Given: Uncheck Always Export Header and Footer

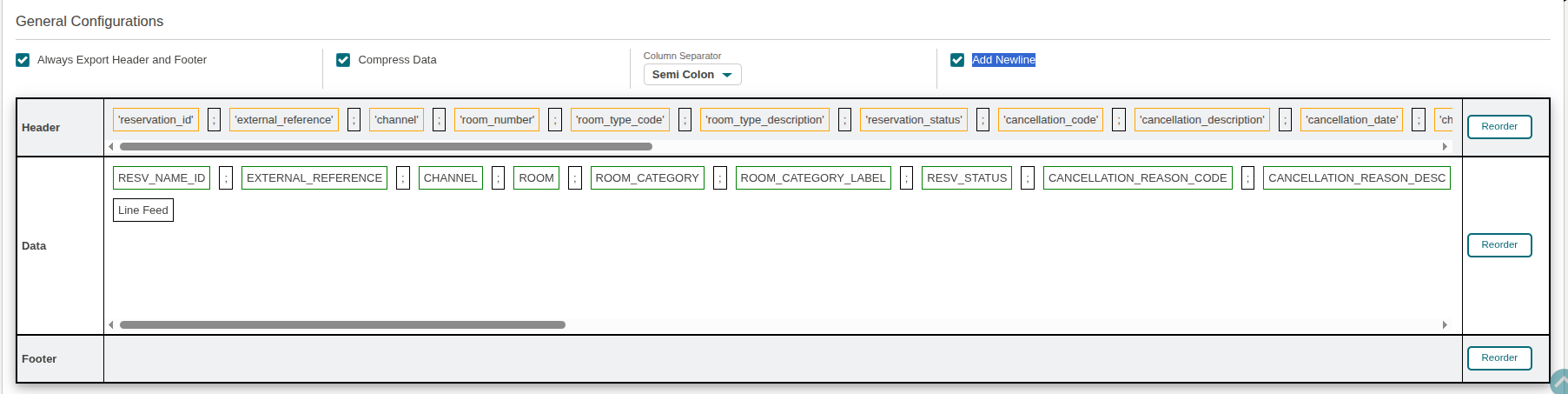Looking at the screenshot, I should (x=23, y=60).
